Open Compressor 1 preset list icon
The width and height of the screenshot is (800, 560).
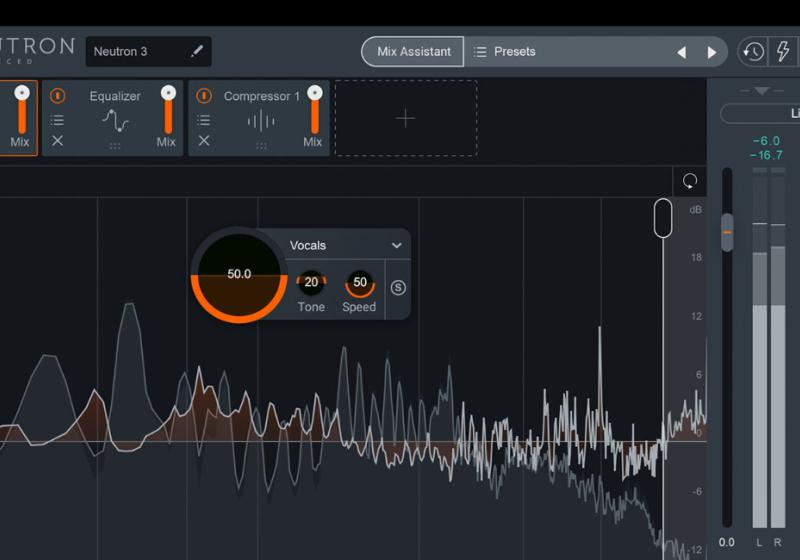click(204, 120)
